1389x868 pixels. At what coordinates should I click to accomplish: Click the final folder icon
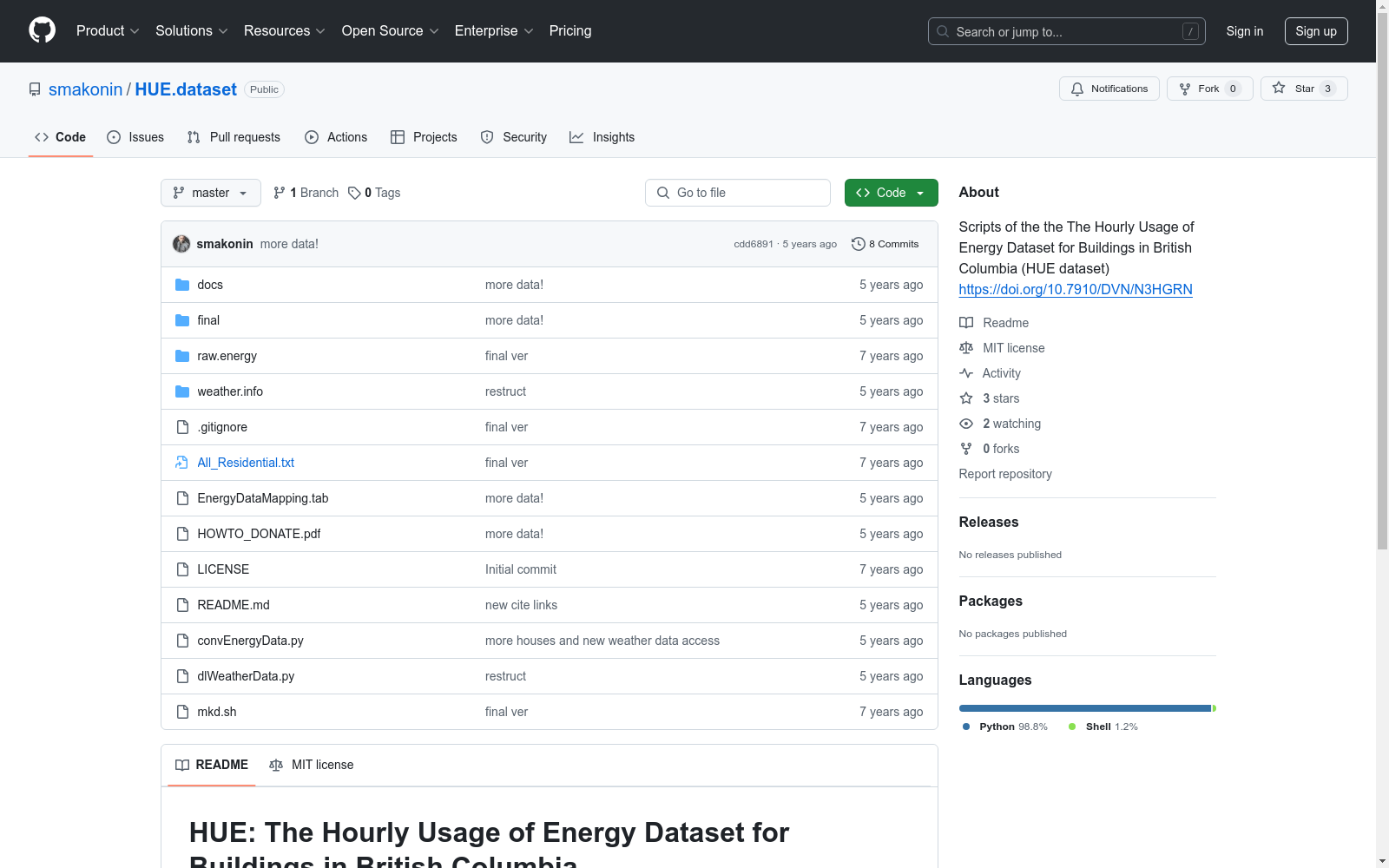[x=182, y=320]
